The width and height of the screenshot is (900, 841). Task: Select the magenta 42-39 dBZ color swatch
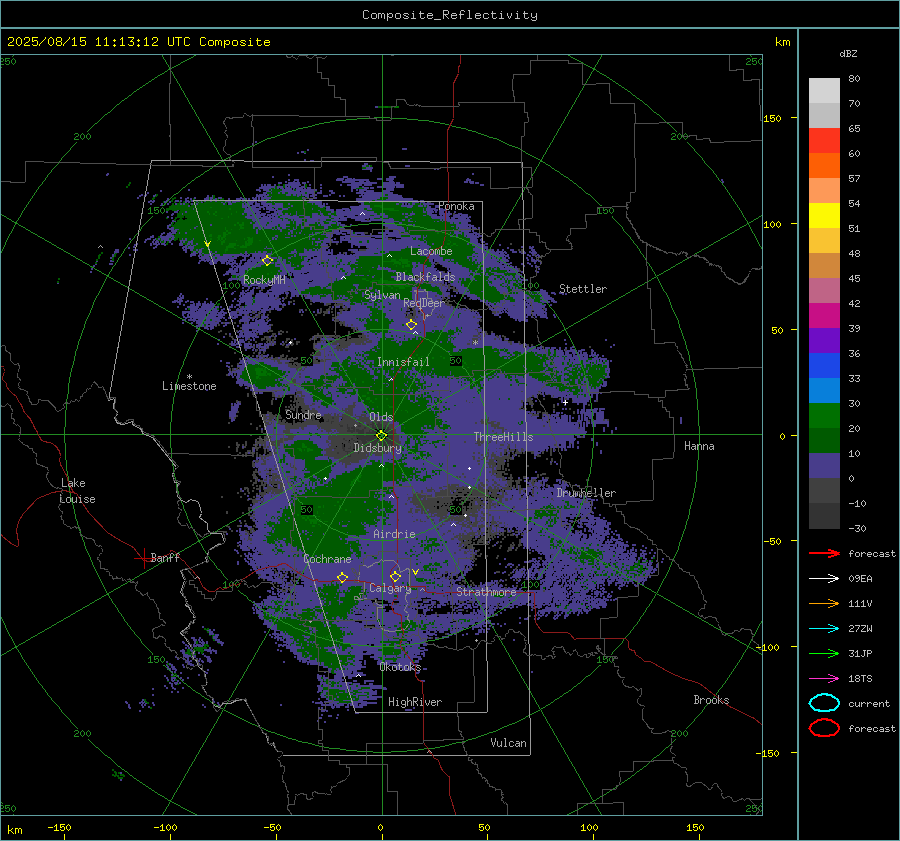(824, 315)
